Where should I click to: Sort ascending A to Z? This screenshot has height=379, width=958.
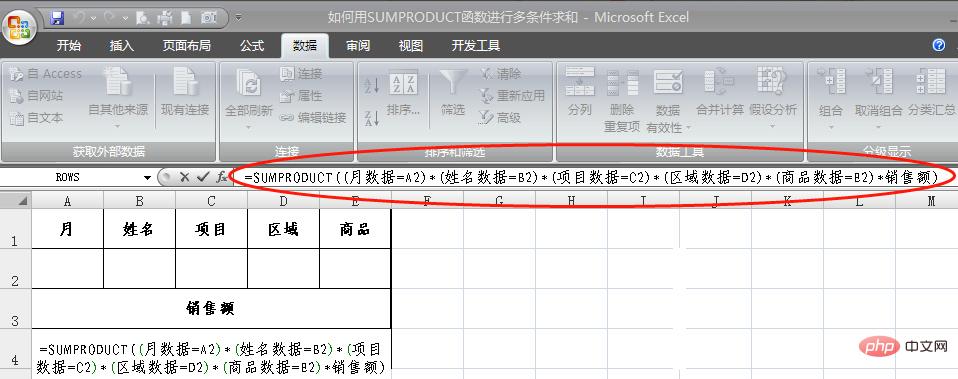[372, 86]
